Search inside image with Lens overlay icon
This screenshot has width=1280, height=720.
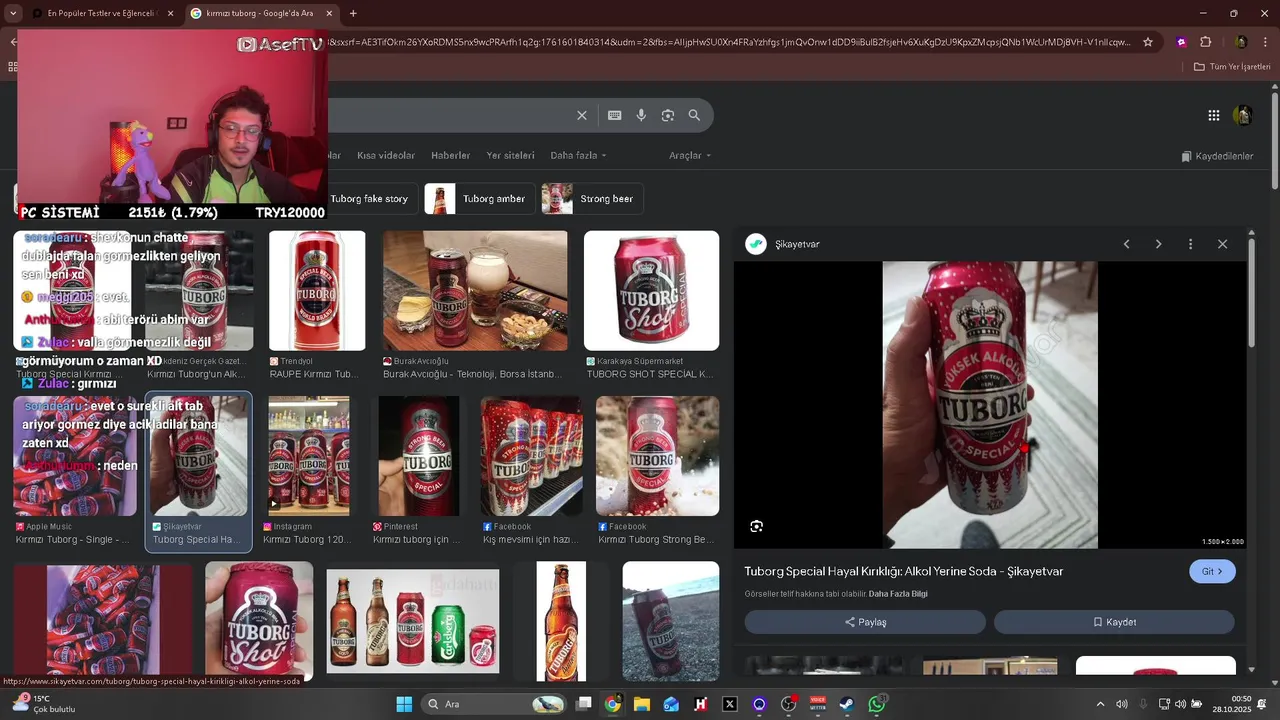756,526
